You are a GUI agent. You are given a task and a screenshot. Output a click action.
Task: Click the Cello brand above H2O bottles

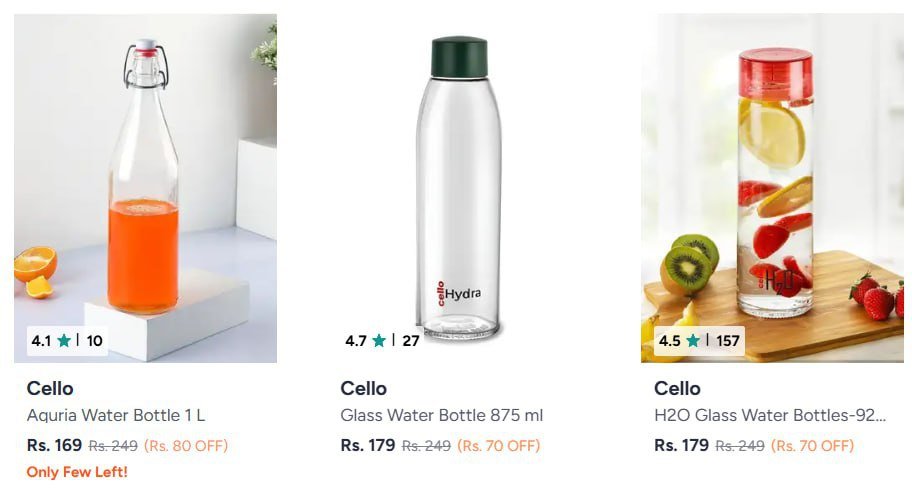(678, 388)
